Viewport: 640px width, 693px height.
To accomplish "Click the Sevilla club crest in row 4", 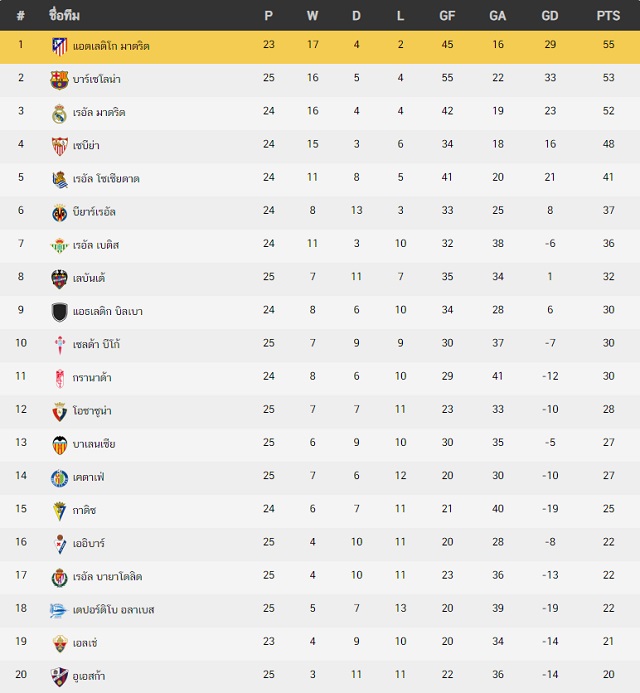I will click(x=59, y=146).
